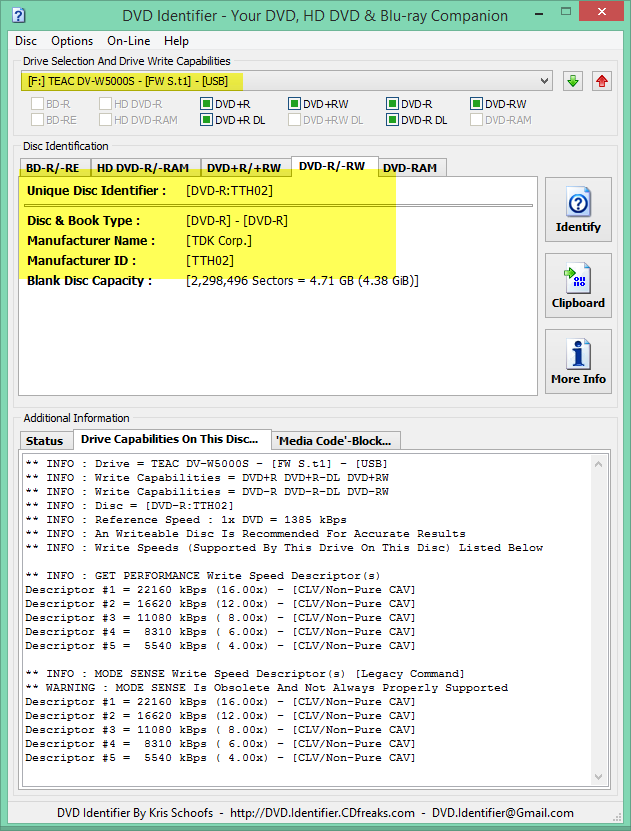Open the Status tab
631x831 pixels.
[x=45, y=441]
